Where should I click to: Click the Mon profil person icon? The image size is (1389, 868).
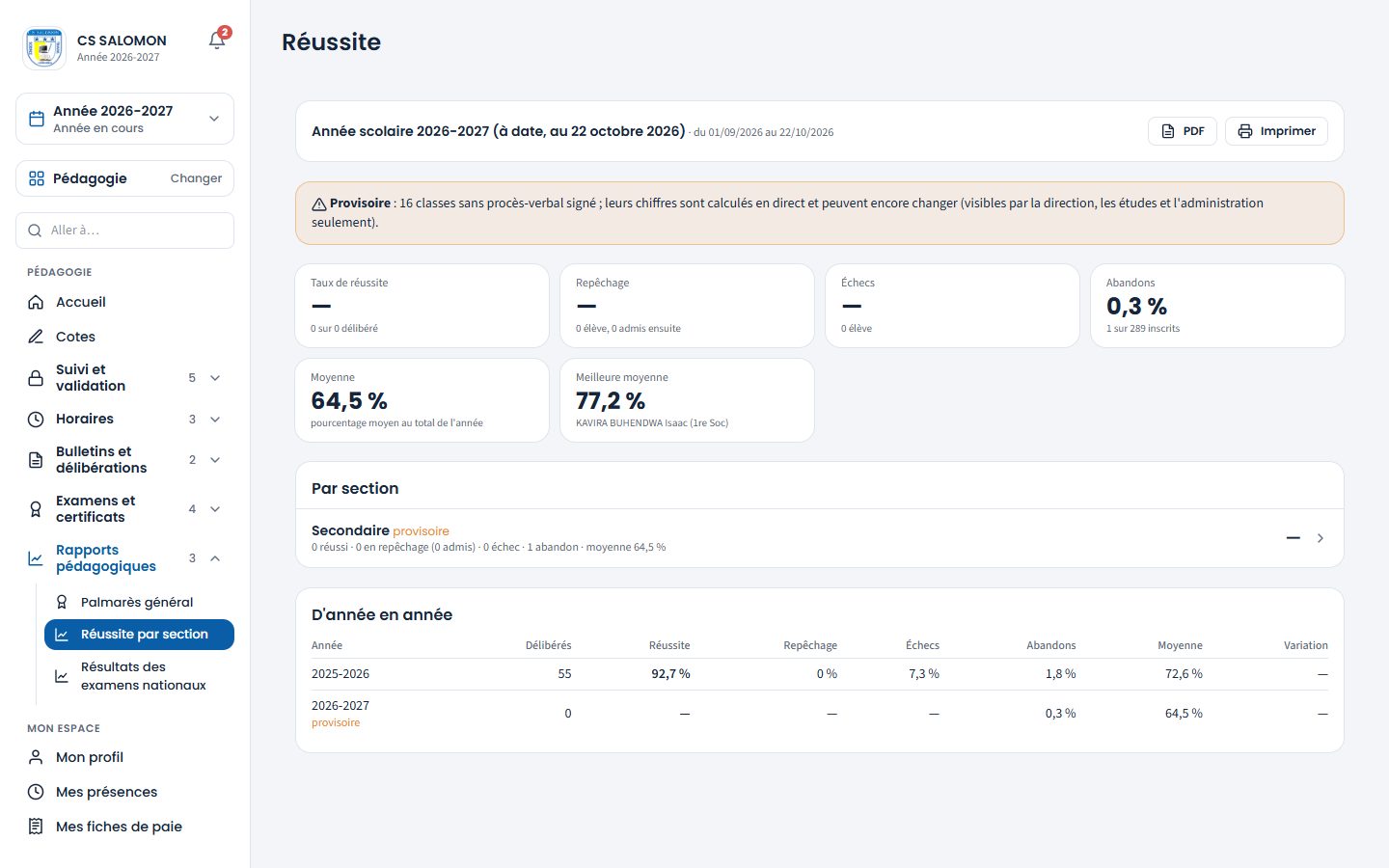36,757
